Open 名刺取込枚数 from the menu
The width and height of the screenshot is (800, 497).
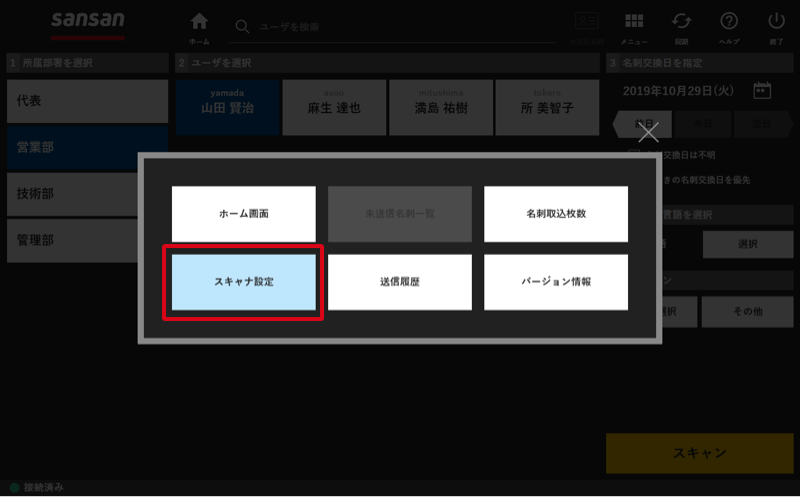click(x=556, y=214)
